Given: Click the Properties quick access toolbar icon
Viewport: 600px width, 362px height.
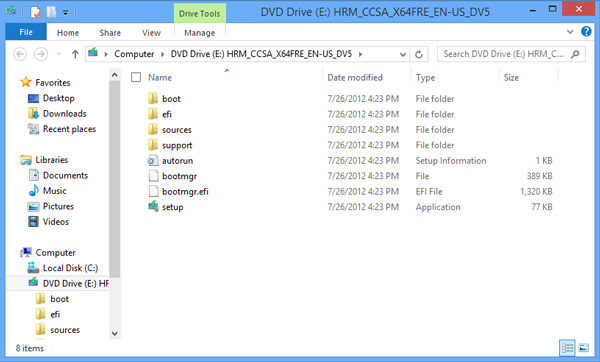Looking at the screenshot, I should [35, 12].
